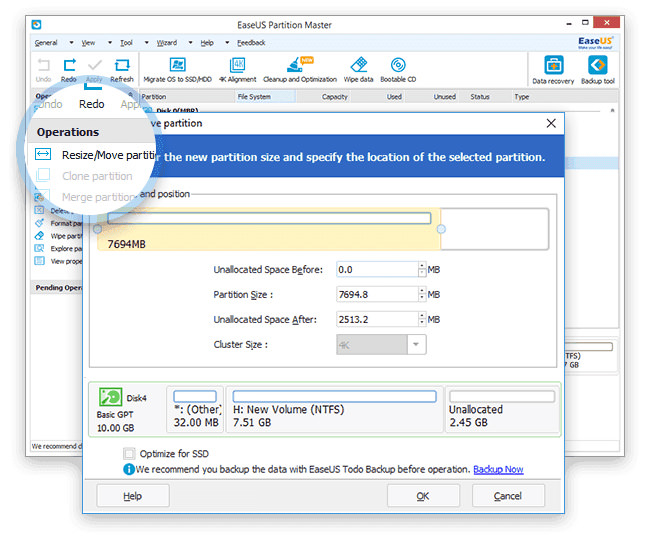Open the Help menu
The image size is (650, 539).
tap(207, 43)
